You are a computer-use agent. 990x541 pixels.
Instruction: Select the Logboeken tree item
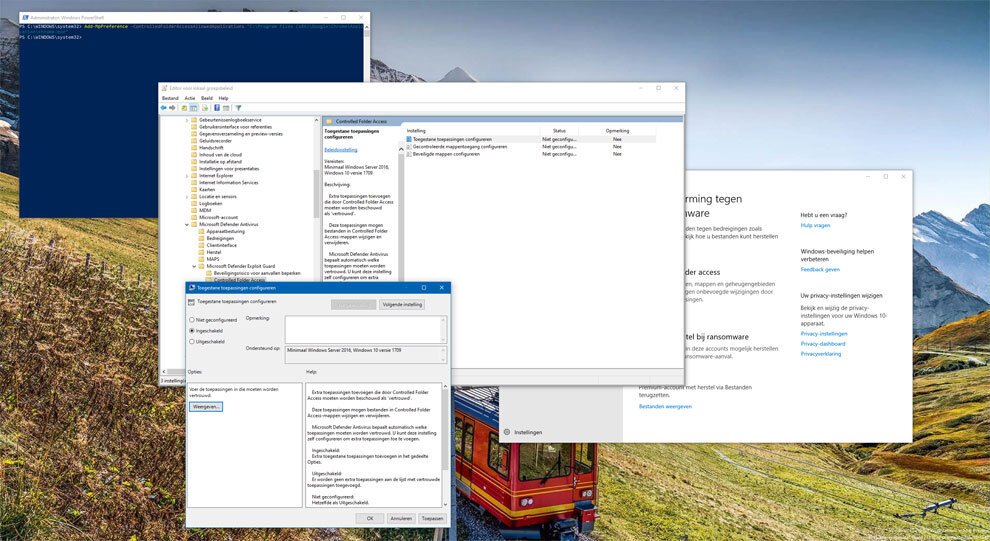tap(210, 203)
